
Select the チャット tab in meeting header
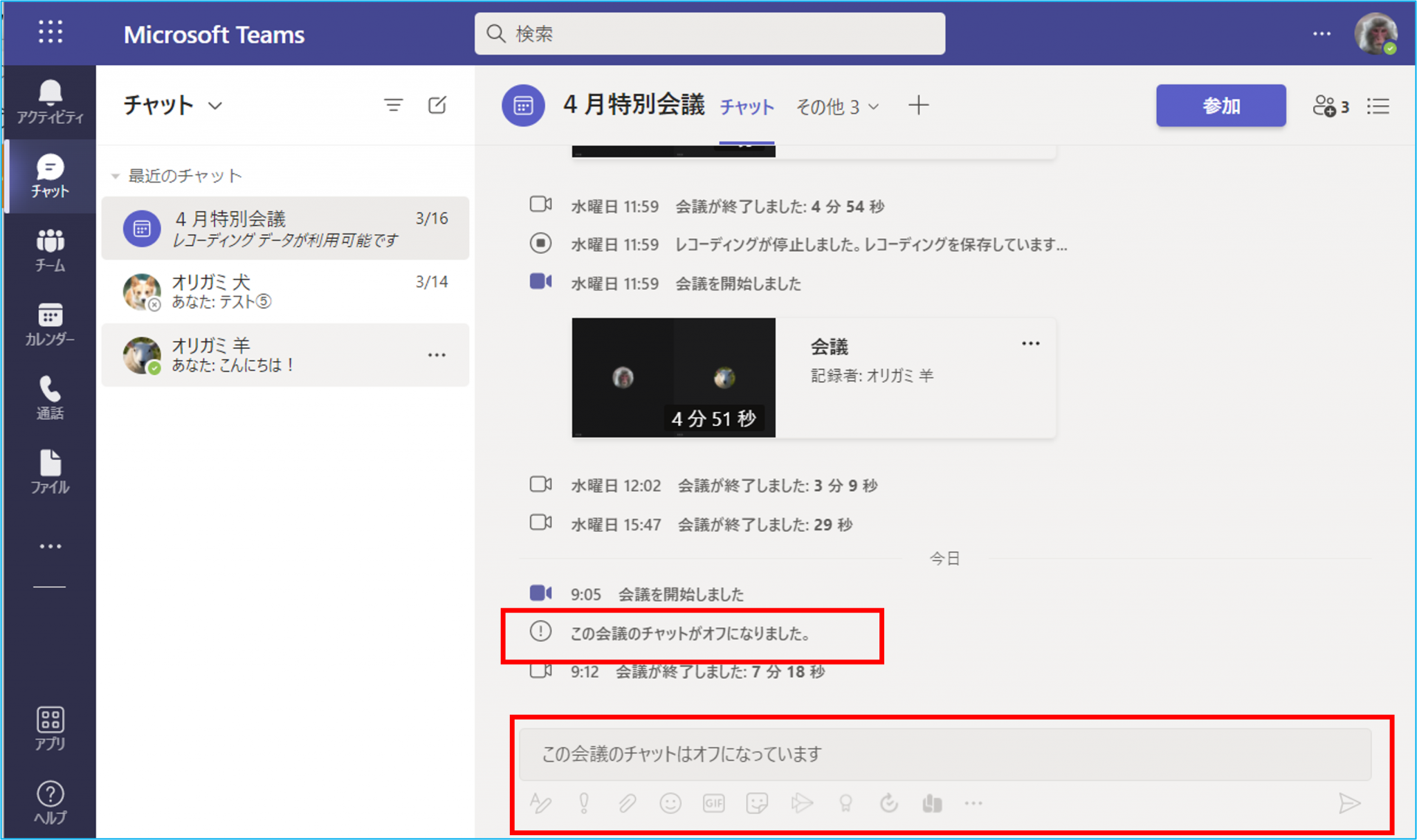point(747,107)
